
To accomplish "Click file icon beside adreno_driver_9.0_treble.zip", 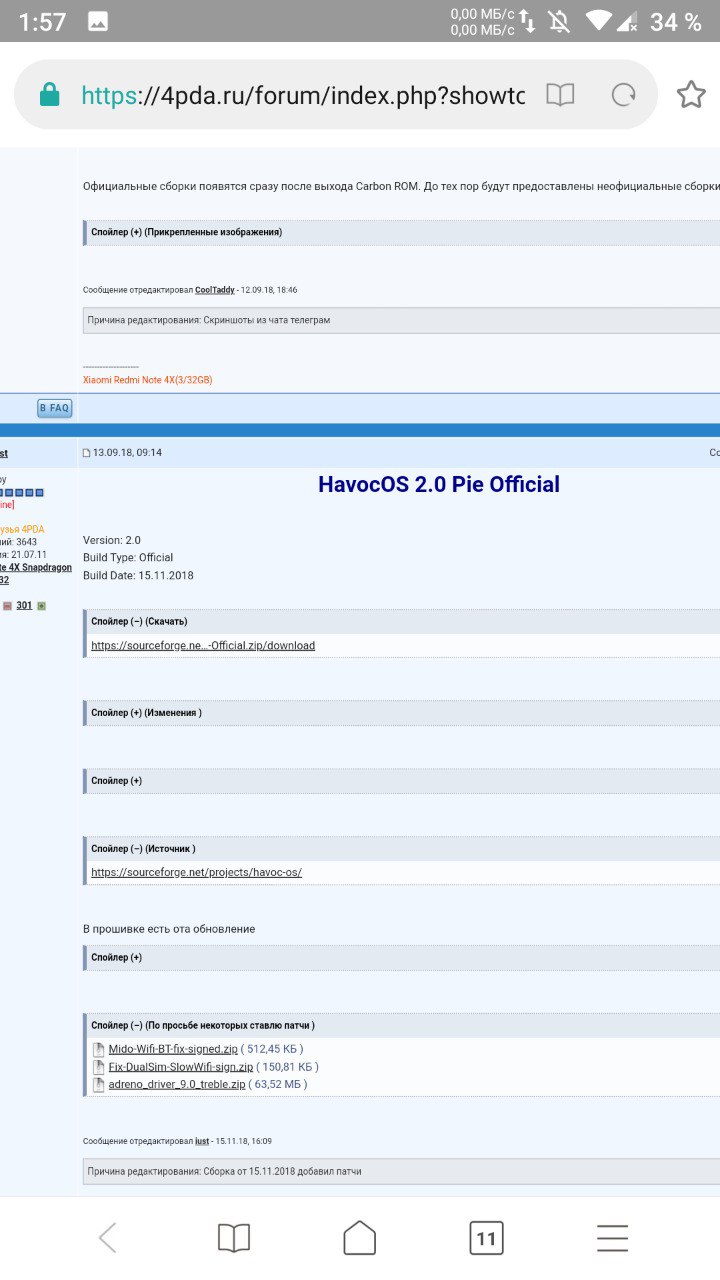I will coord(98,1084).
